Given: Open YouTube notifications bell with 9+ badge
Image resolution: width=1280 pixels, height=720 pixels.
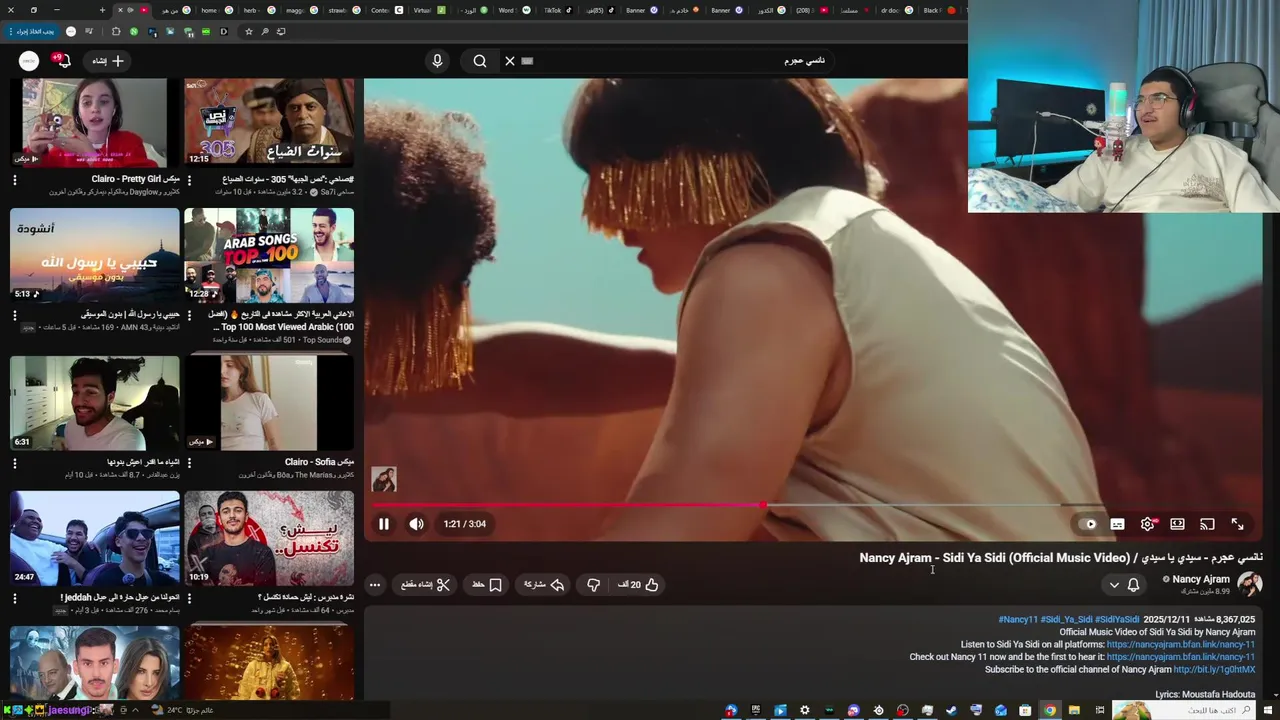Looking at the screenshot, I should click(x=61, y=61).
